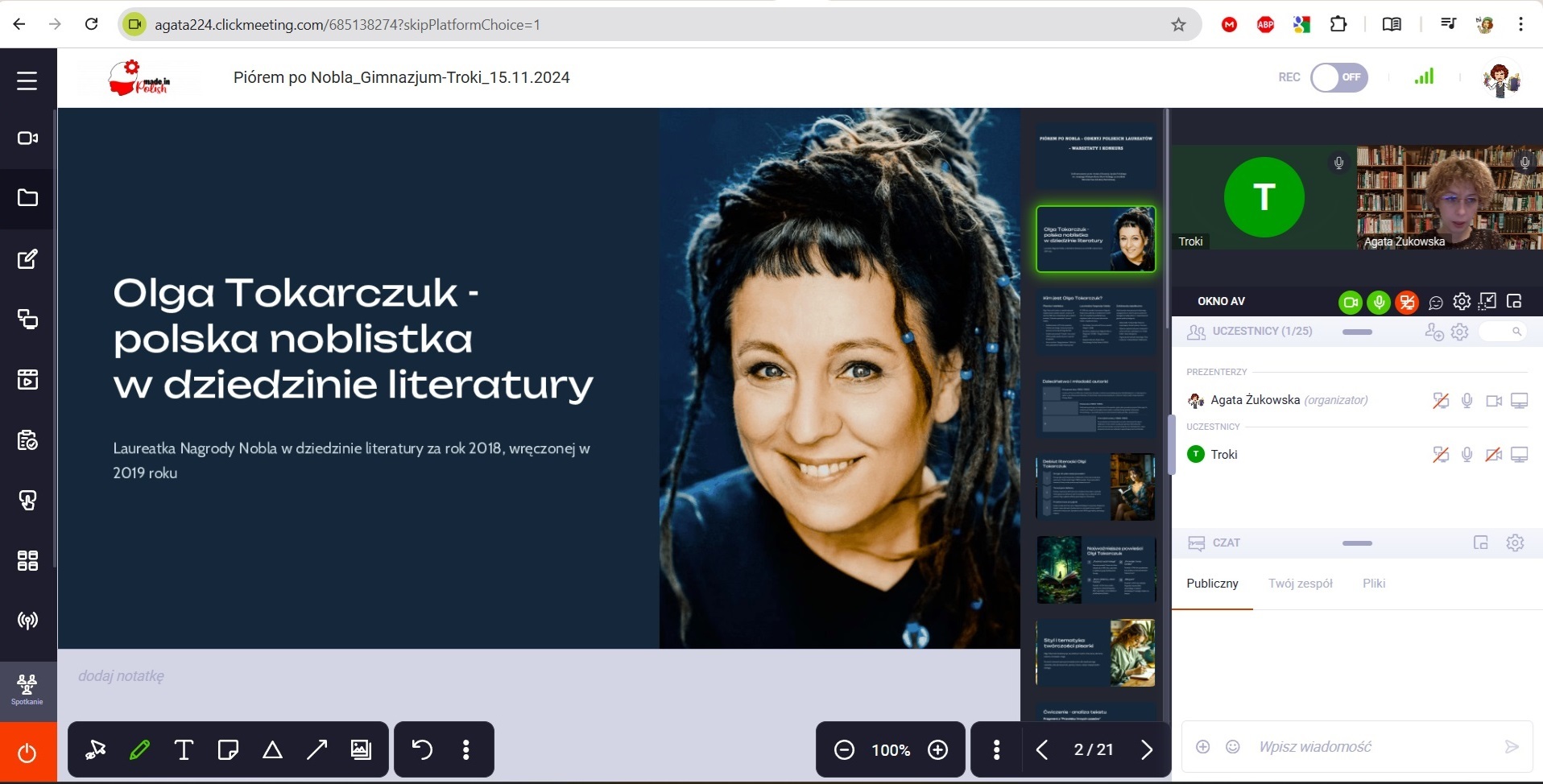The height and width of the screenshot is (784, 1543).
Task: Toggle the microphone in OKNO AV
Action: [1379, 302]
